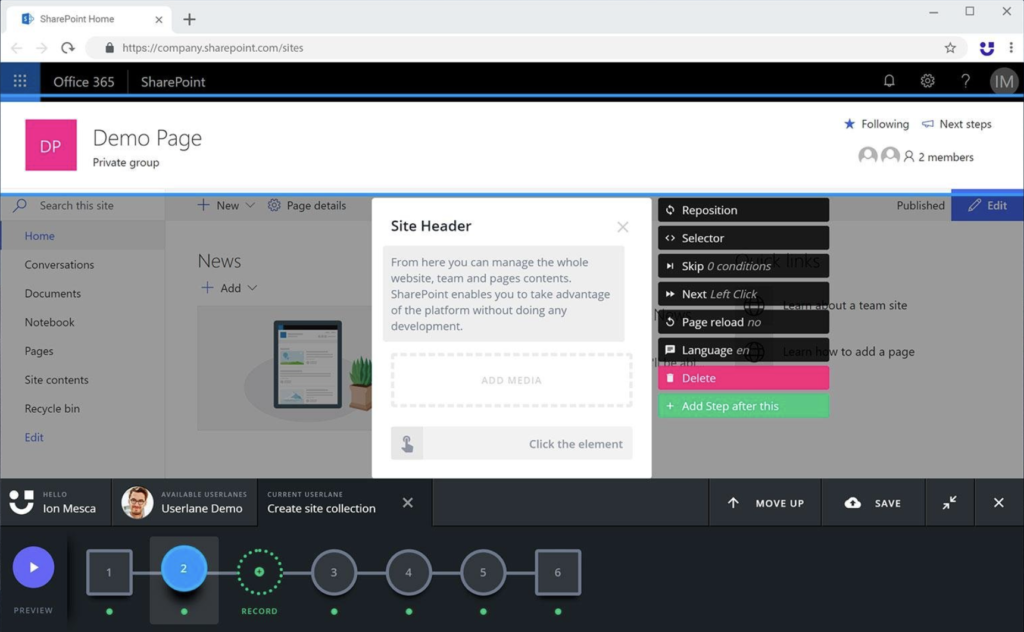Toggle Following for Demo Page
The image size is (1024, 632).
877,124
